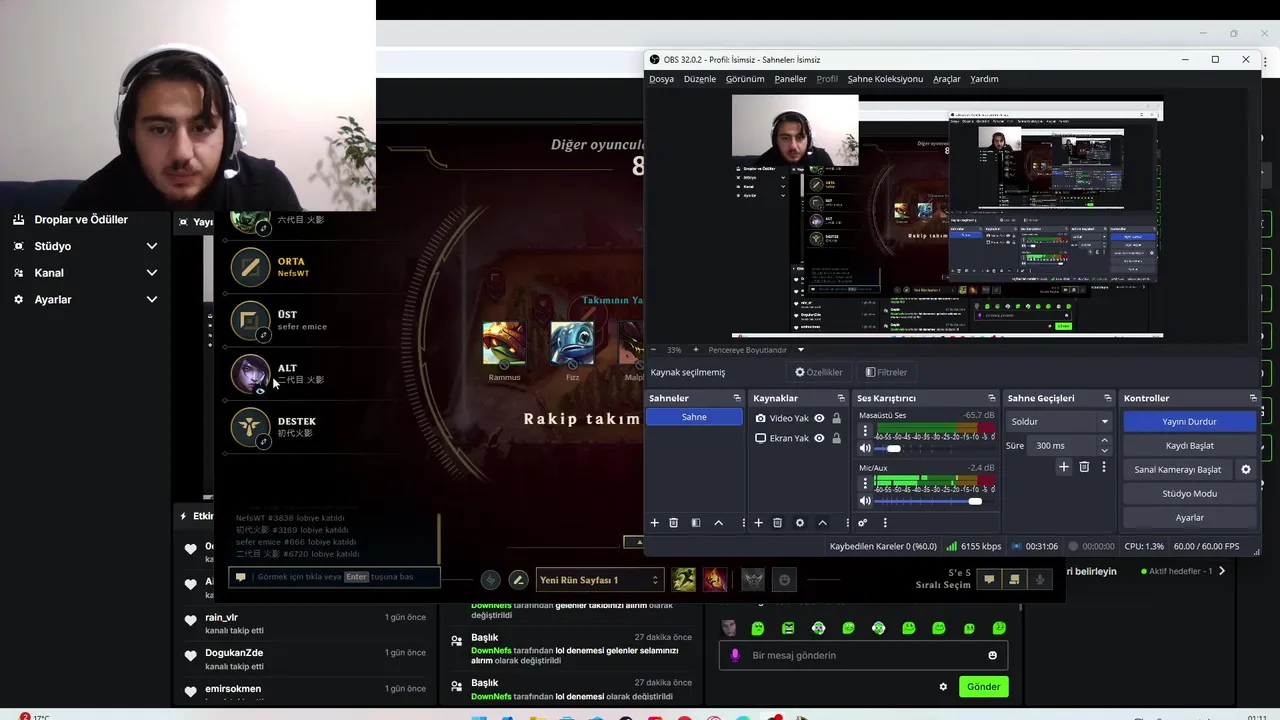
Task: Click Kaydı Başlat button
Action: pos(1189,446)
